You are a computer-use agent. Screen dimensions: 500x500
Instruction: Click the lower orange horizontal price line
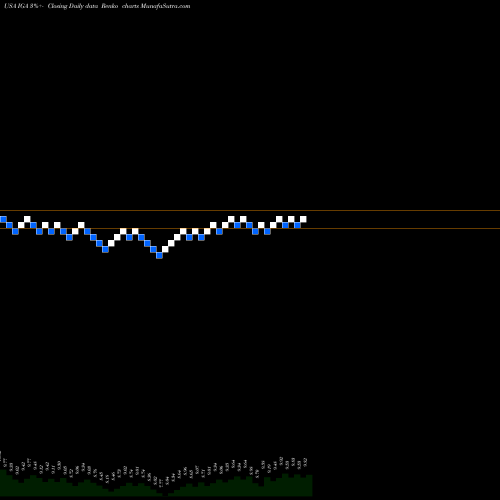coord(250,228)
